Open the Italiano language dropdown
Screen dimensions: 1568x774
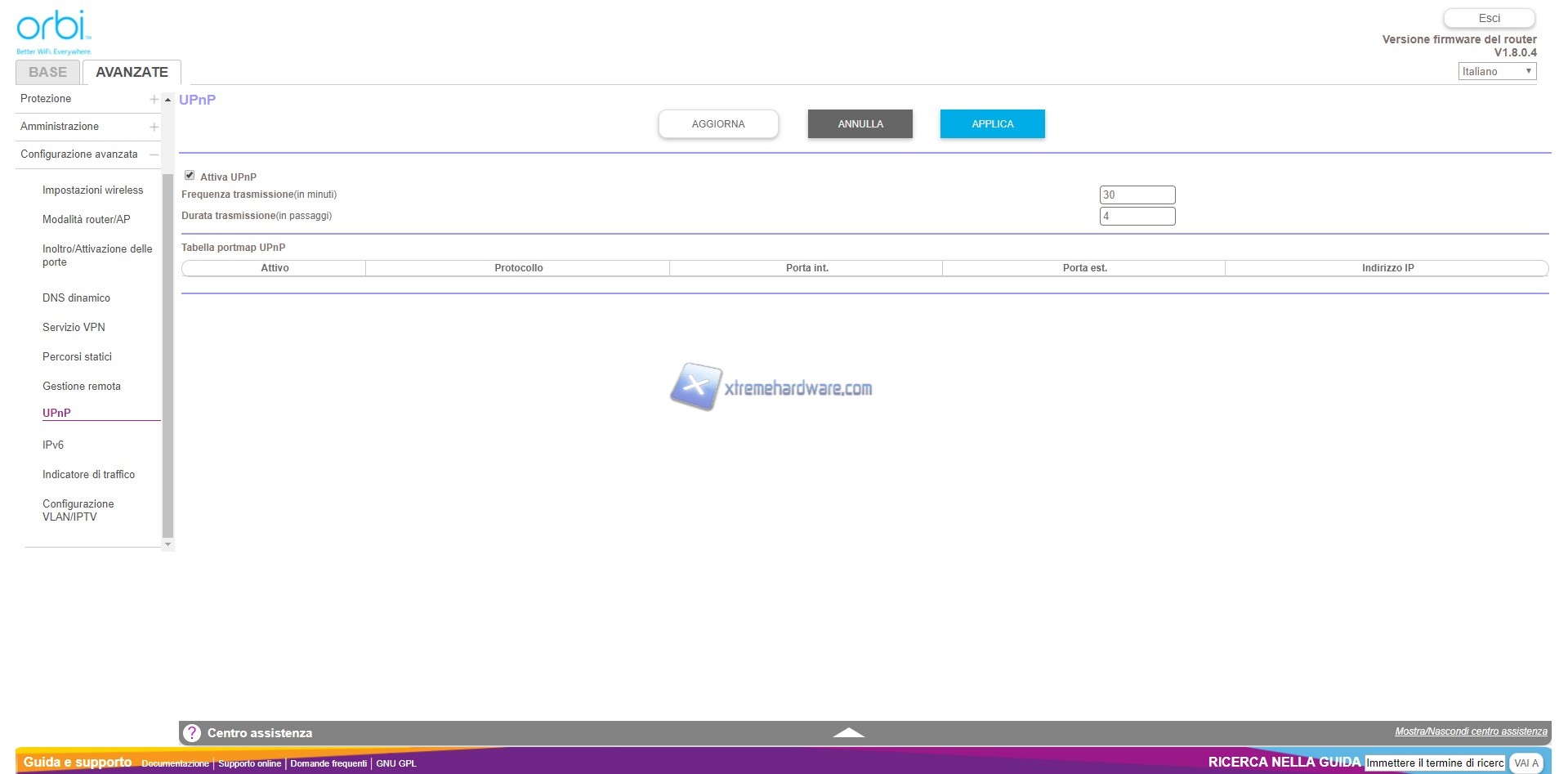tap(1496, 72)
